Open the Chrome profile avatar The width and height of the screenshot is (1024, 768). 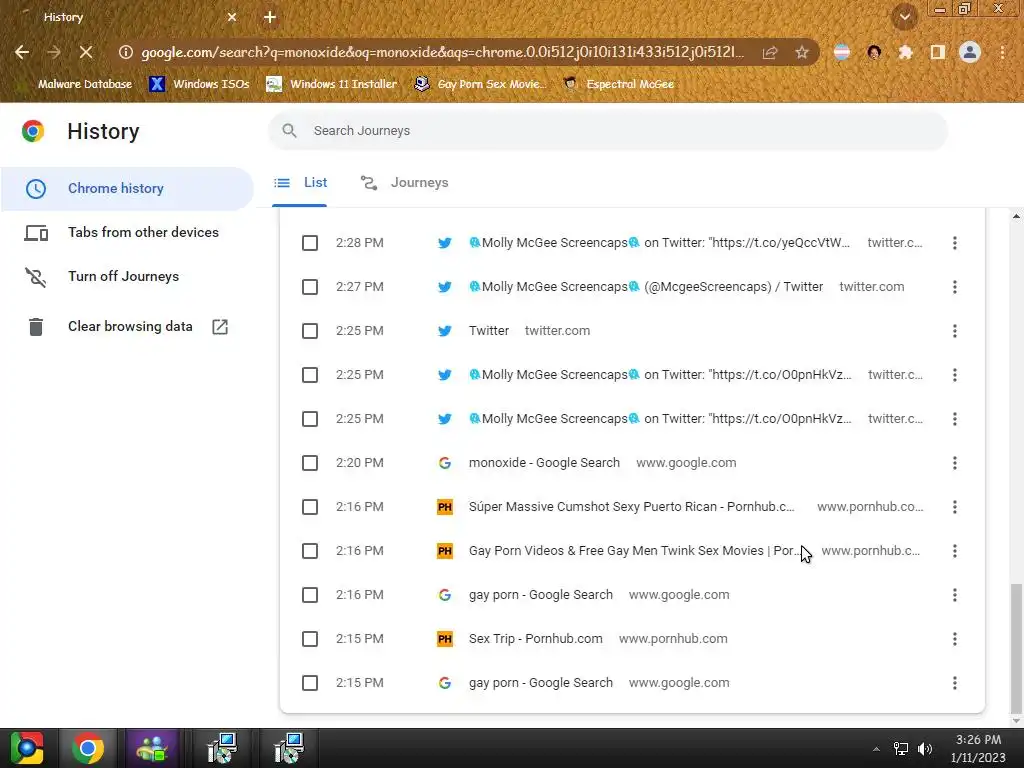pos(970,52)
